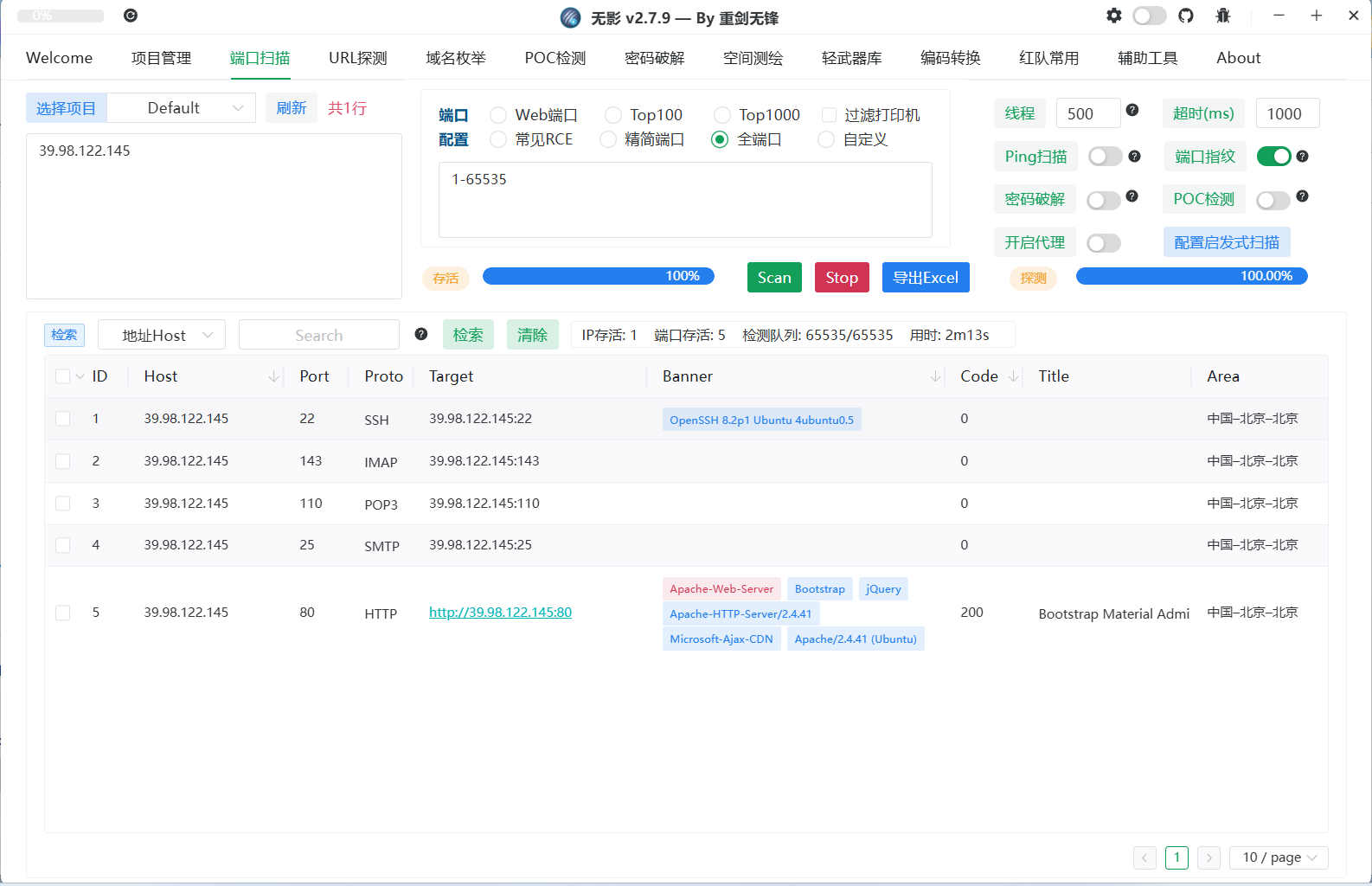Open the Default project dropdown
This screenshot has height=886, width=1372.
pos(182,108)
